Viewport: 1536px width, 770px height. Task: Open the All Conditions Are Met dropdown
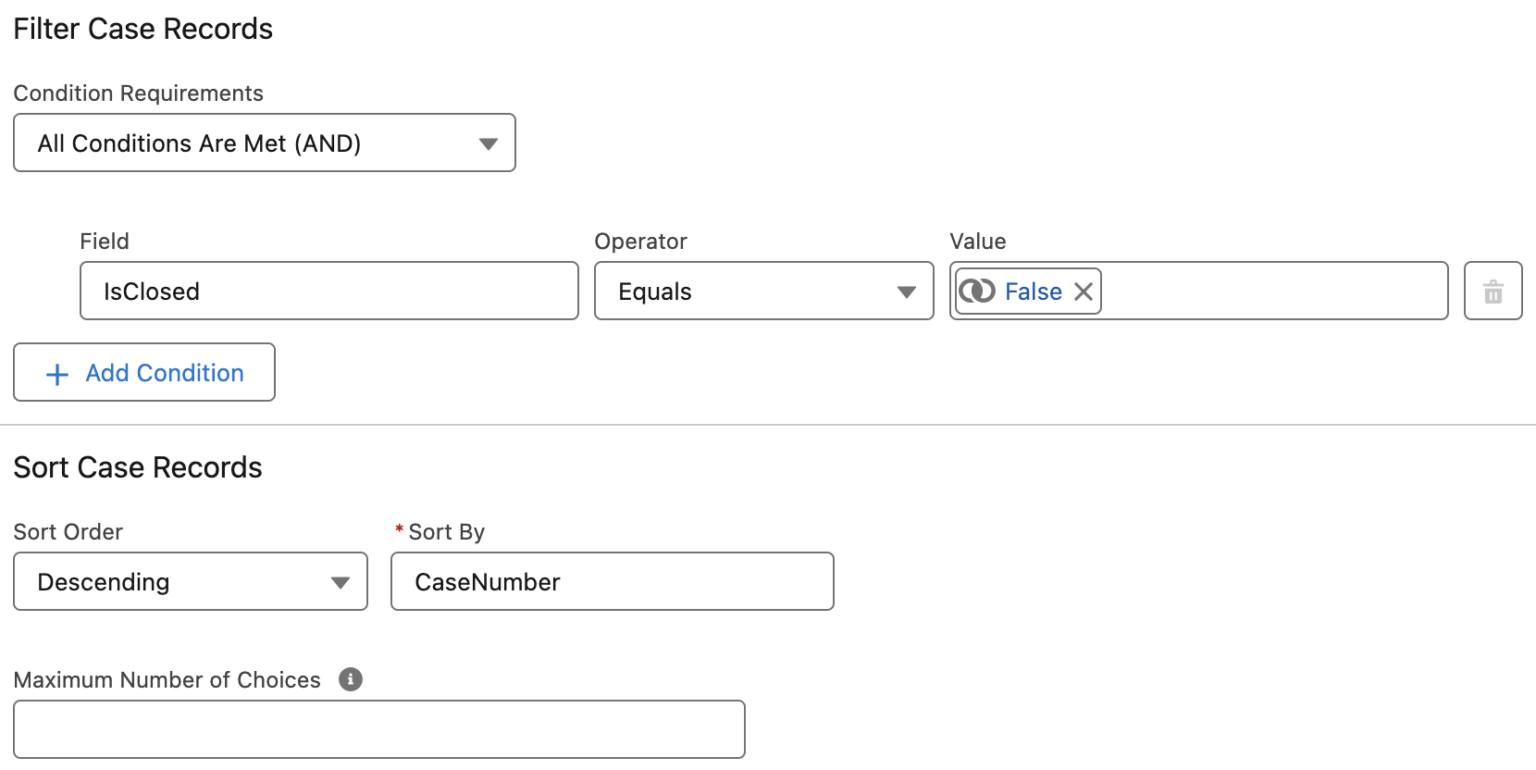pos(264,143)
